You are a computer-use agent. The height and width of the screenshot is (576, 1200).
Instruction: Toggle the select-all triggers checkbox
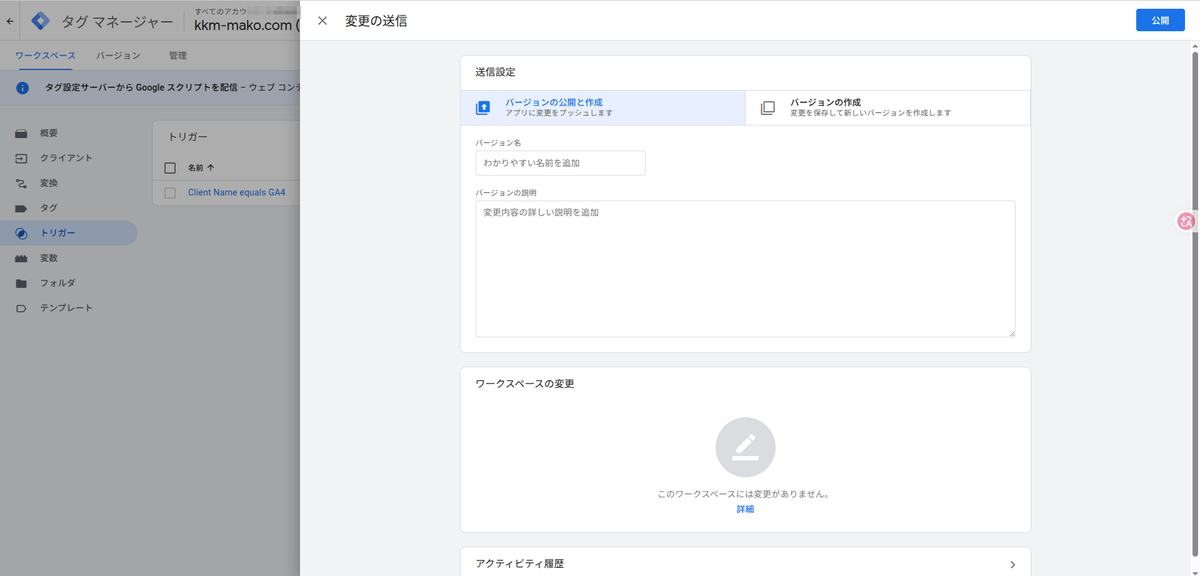tap(170, 168)
